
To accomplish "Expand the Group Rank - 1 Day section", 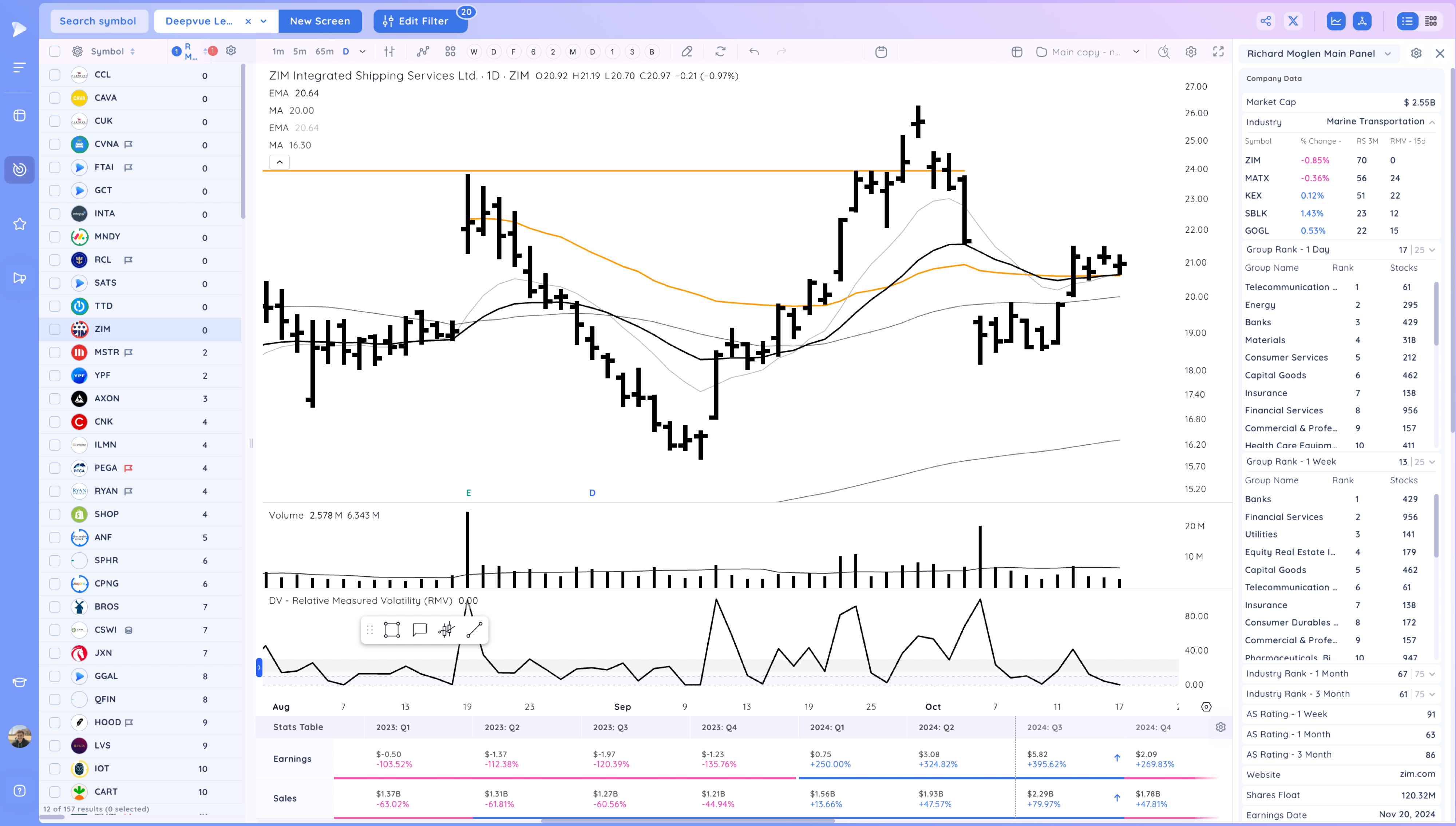I will 1432,250.
